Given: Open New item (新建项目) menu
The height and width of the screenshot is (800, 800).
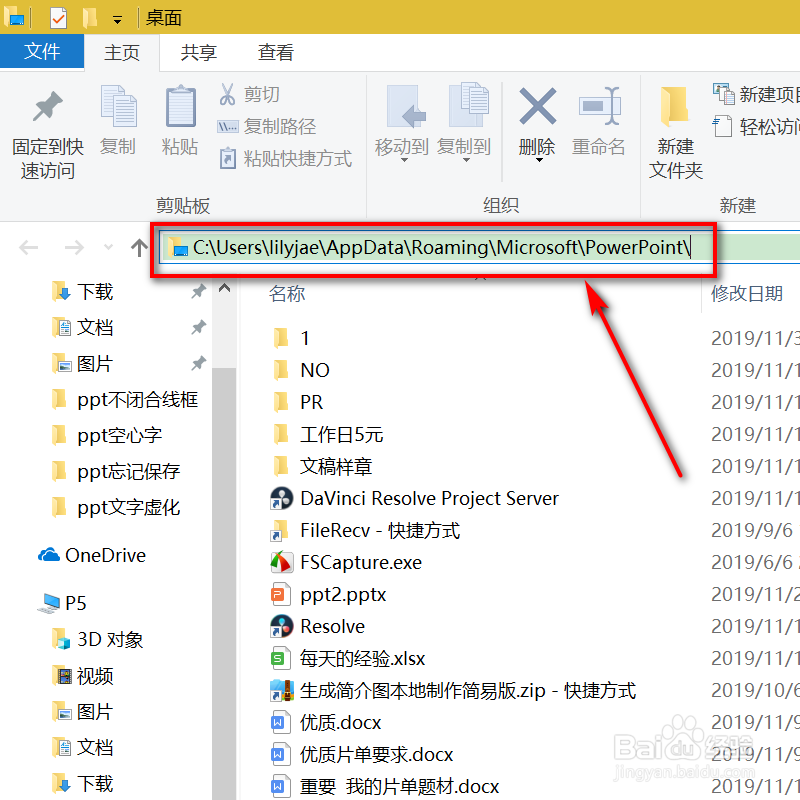Looking at the screenshot, I should point(756,94).
